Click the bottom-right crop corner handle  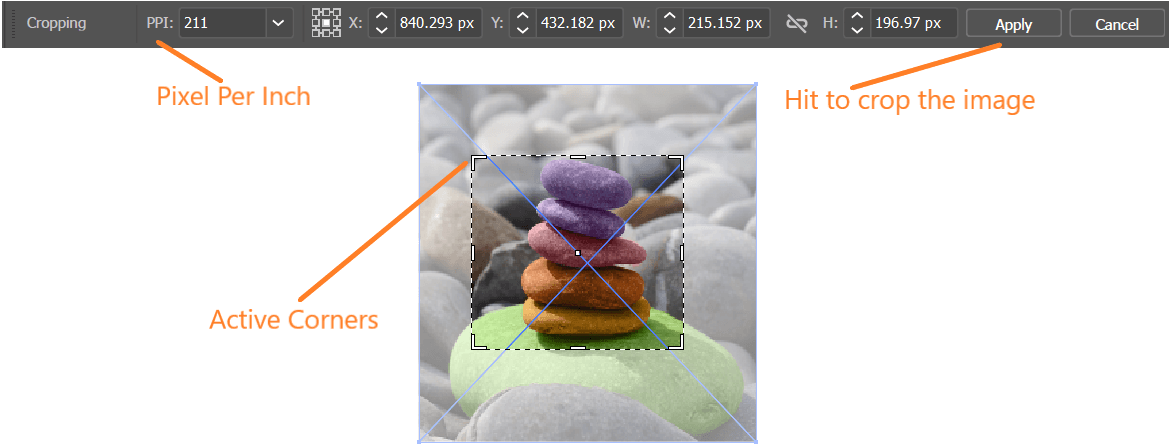[x=679, y=344]
